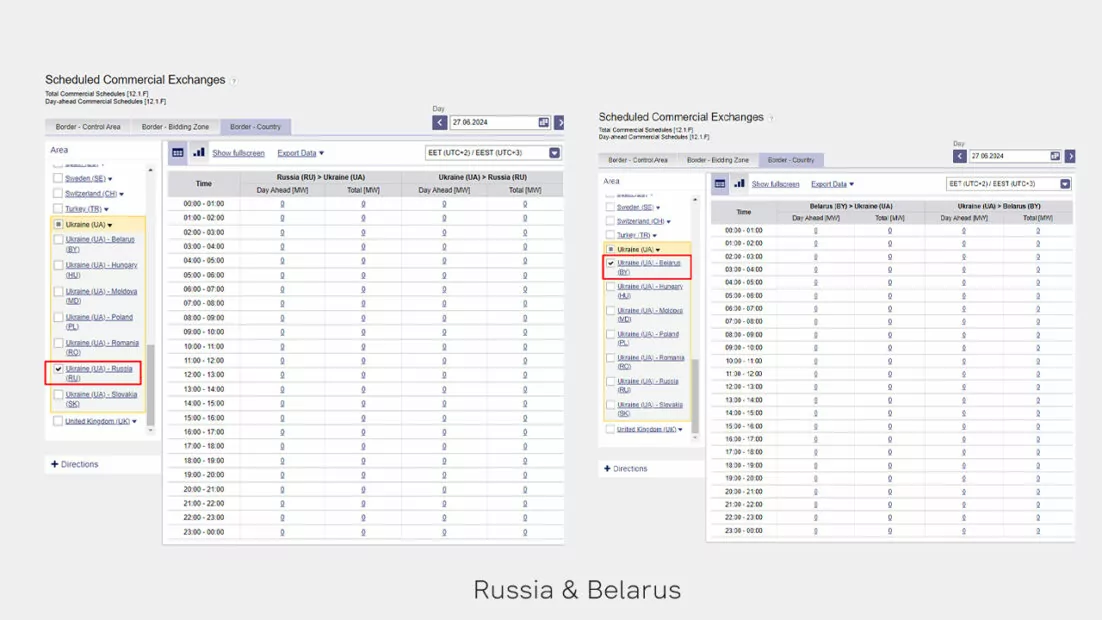Go to previous day in right panel
The image size is (1102, 620).
click(x=959, y=156)
